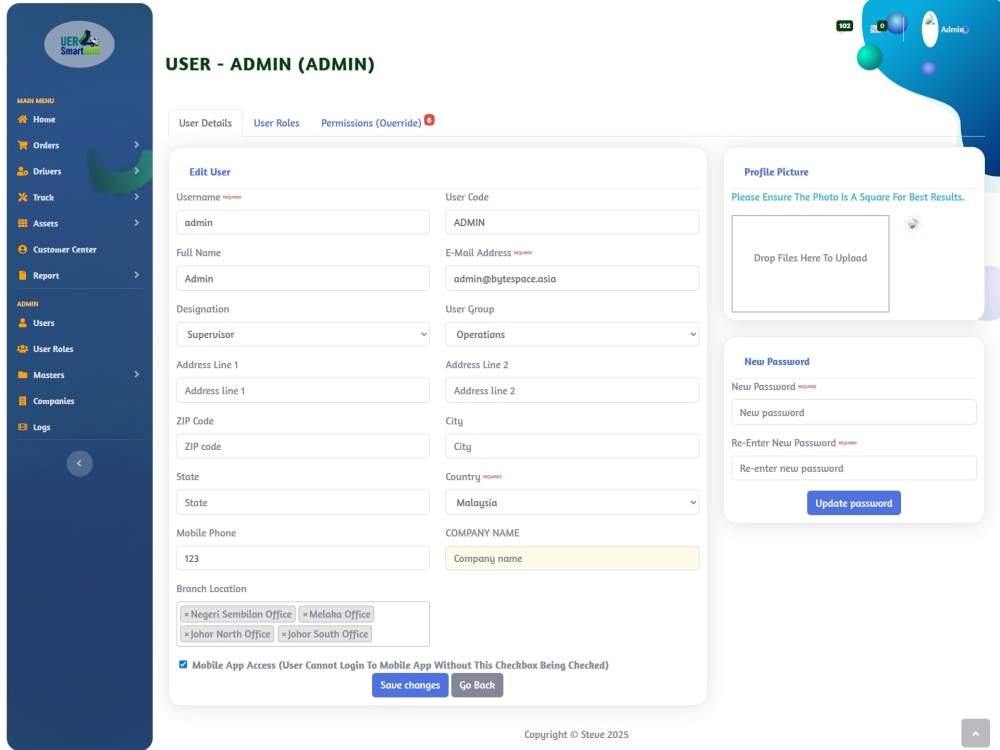The width and height of the screenshot is (1000, 750).
Task: Click the Company name input field
Action: pyautogui.click(x=572, y=559)
